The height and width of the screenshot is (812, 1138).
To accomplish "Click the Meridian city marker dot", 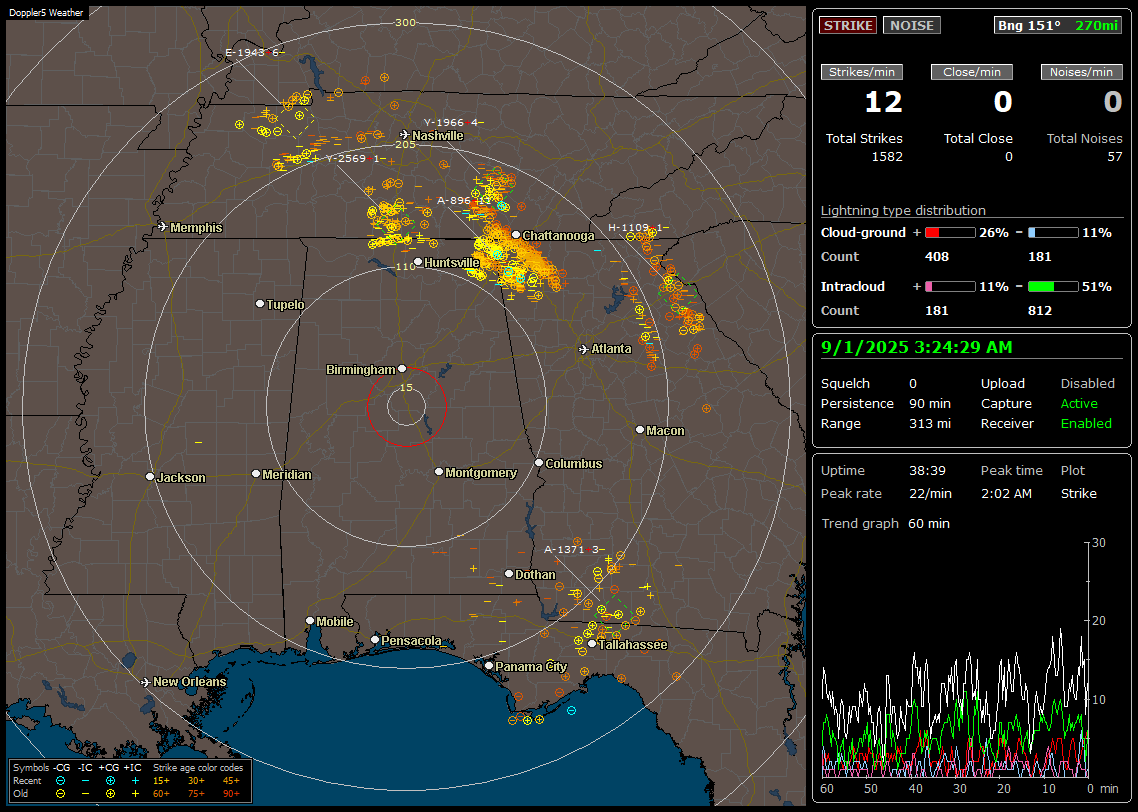I will click(255, 473).
